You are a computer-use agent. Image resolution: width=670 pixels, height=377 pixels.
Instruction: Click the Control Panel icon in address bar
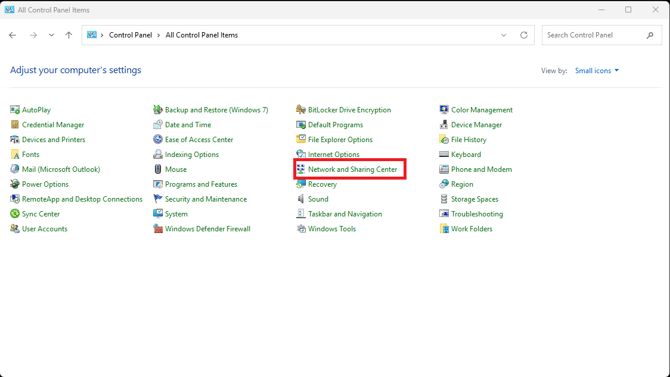(91, 35)
